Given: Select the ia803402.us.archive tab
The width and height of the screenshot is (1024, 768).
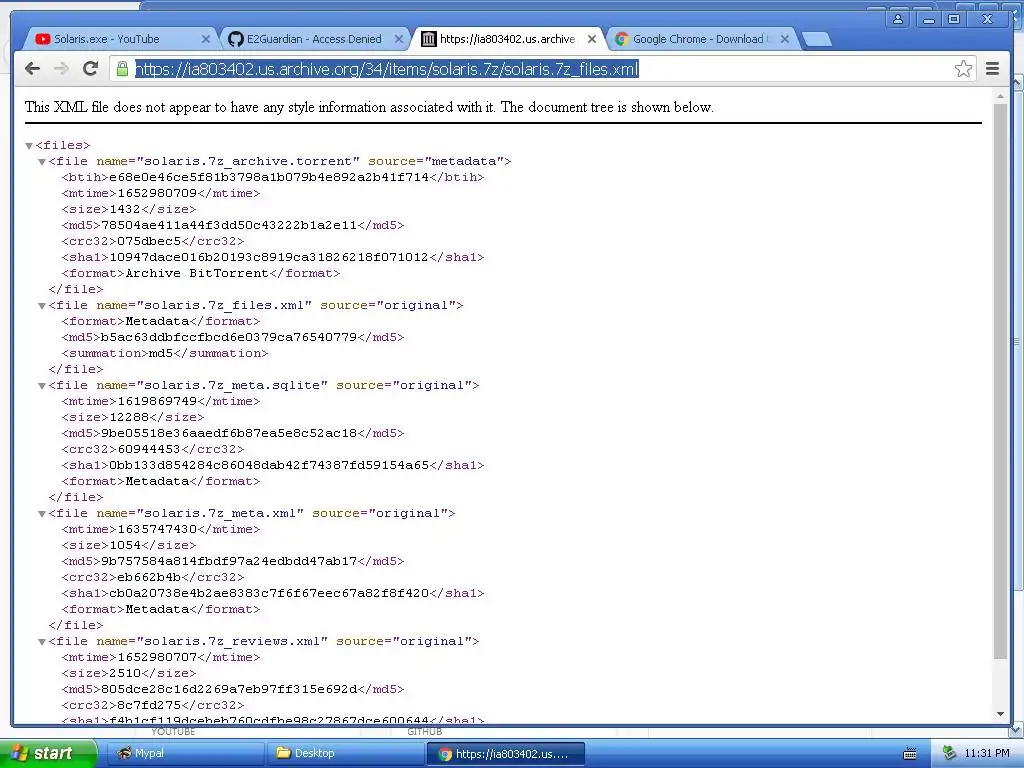Looking at the screenshot, I should pyautogui.click(x=507, y=39).
